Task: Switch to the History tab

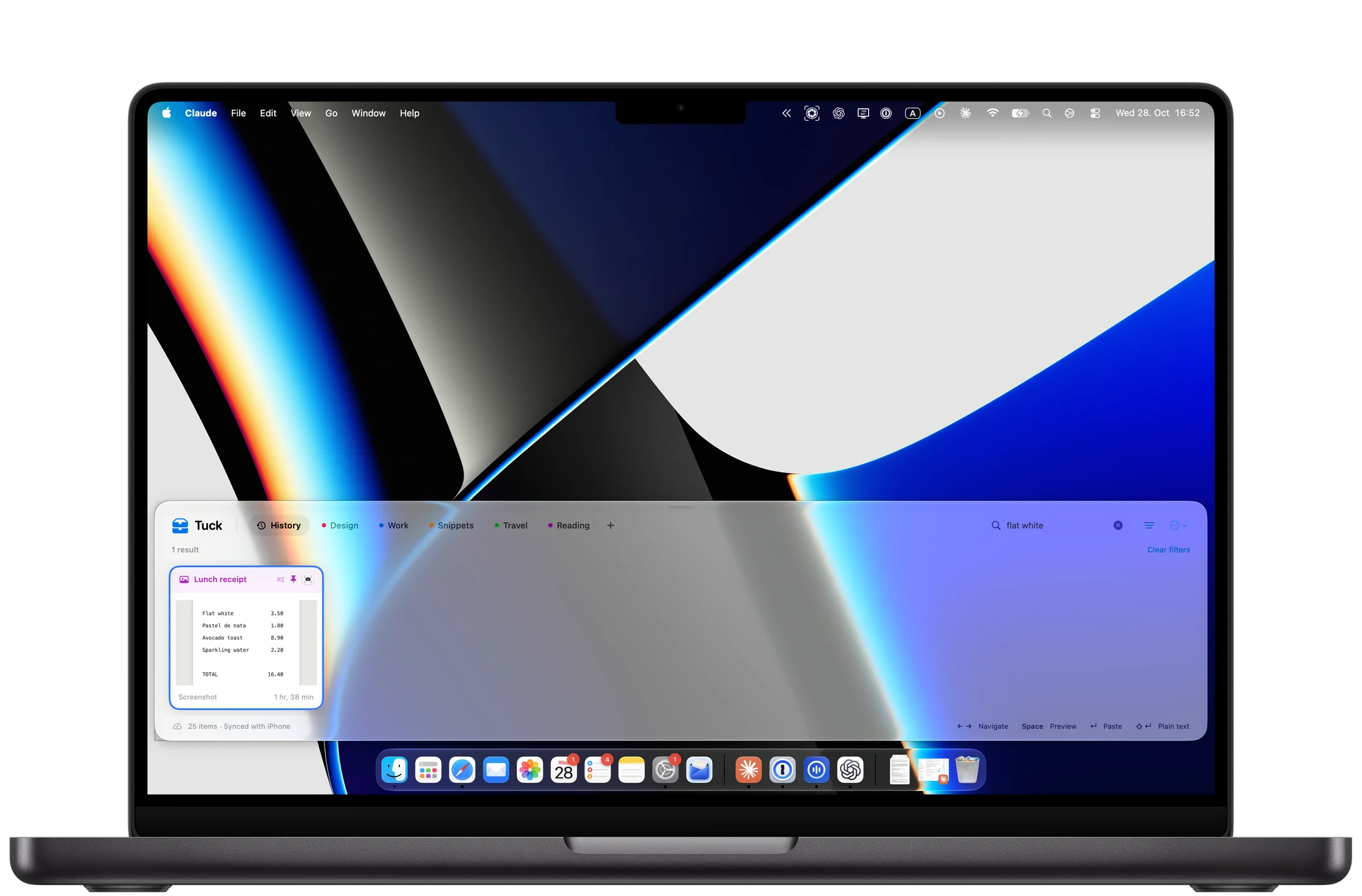Action: point(279,525)
